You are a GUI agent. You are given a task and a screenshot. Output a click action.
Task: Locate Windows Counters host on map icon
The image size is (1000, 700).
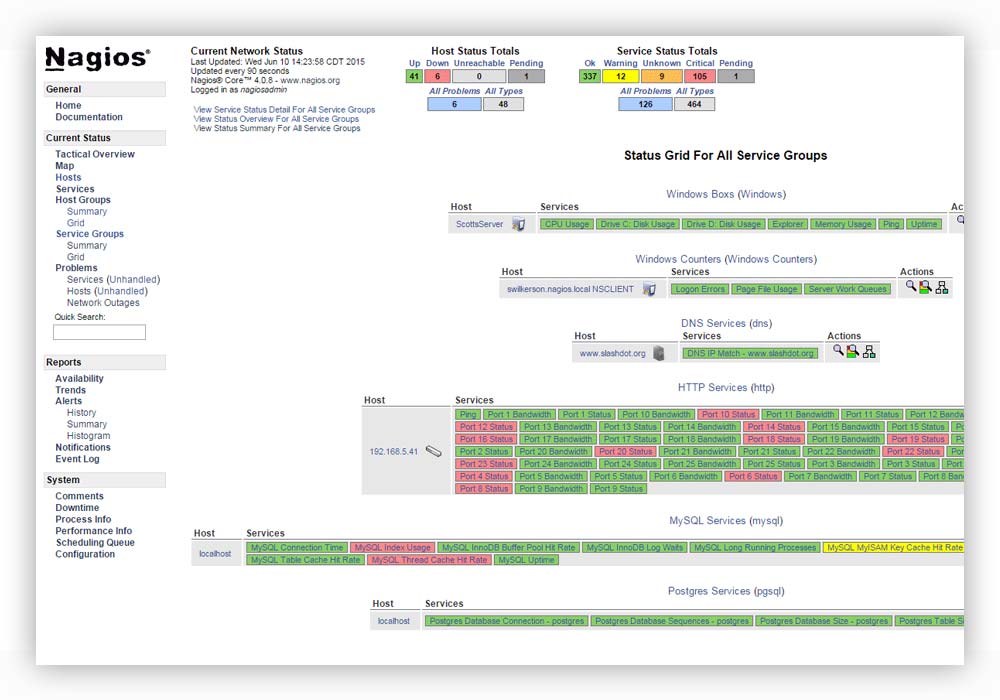click(942, 288)
